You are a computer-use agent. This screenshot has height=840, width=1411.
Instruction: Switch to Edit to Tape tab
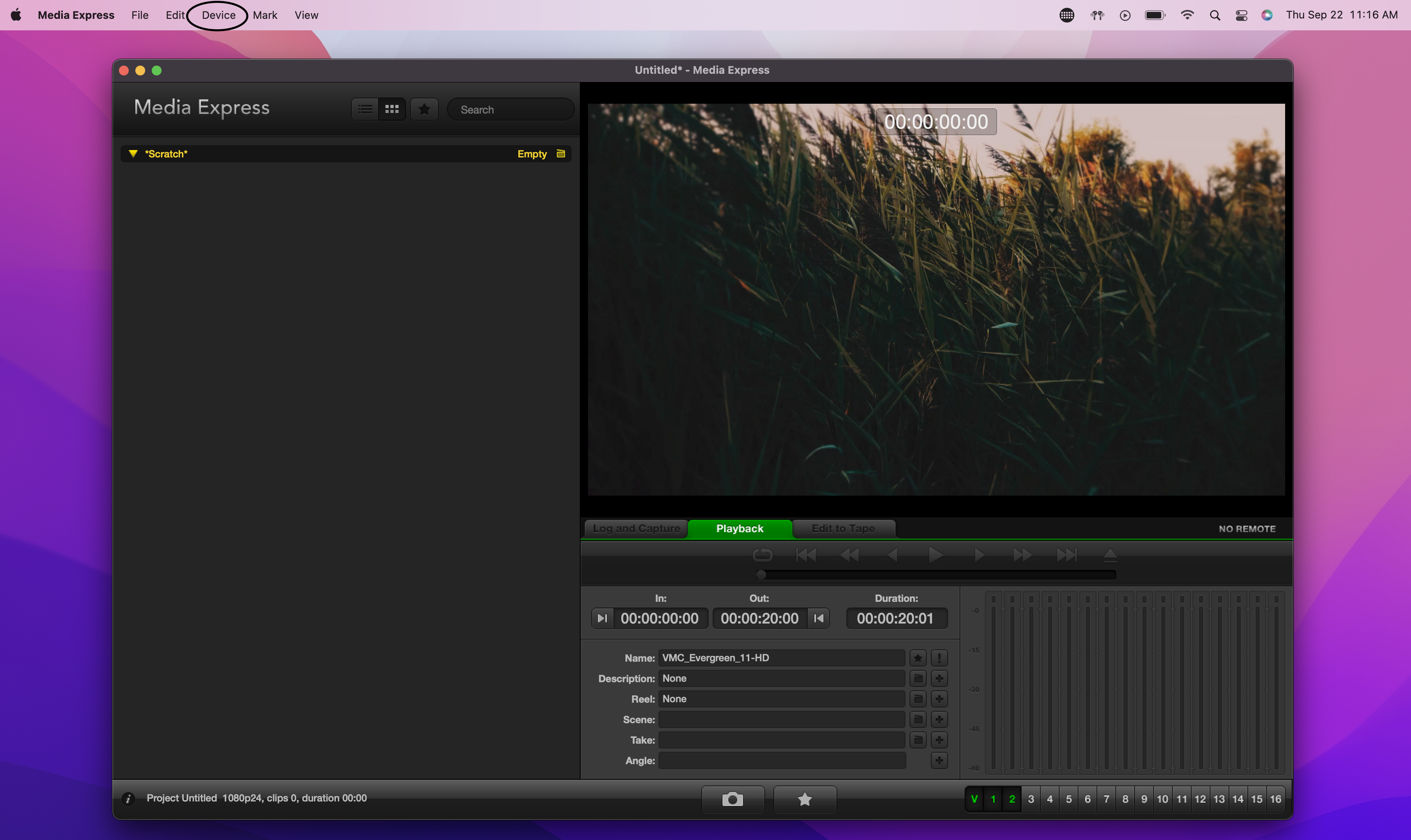tap(843, 527)
